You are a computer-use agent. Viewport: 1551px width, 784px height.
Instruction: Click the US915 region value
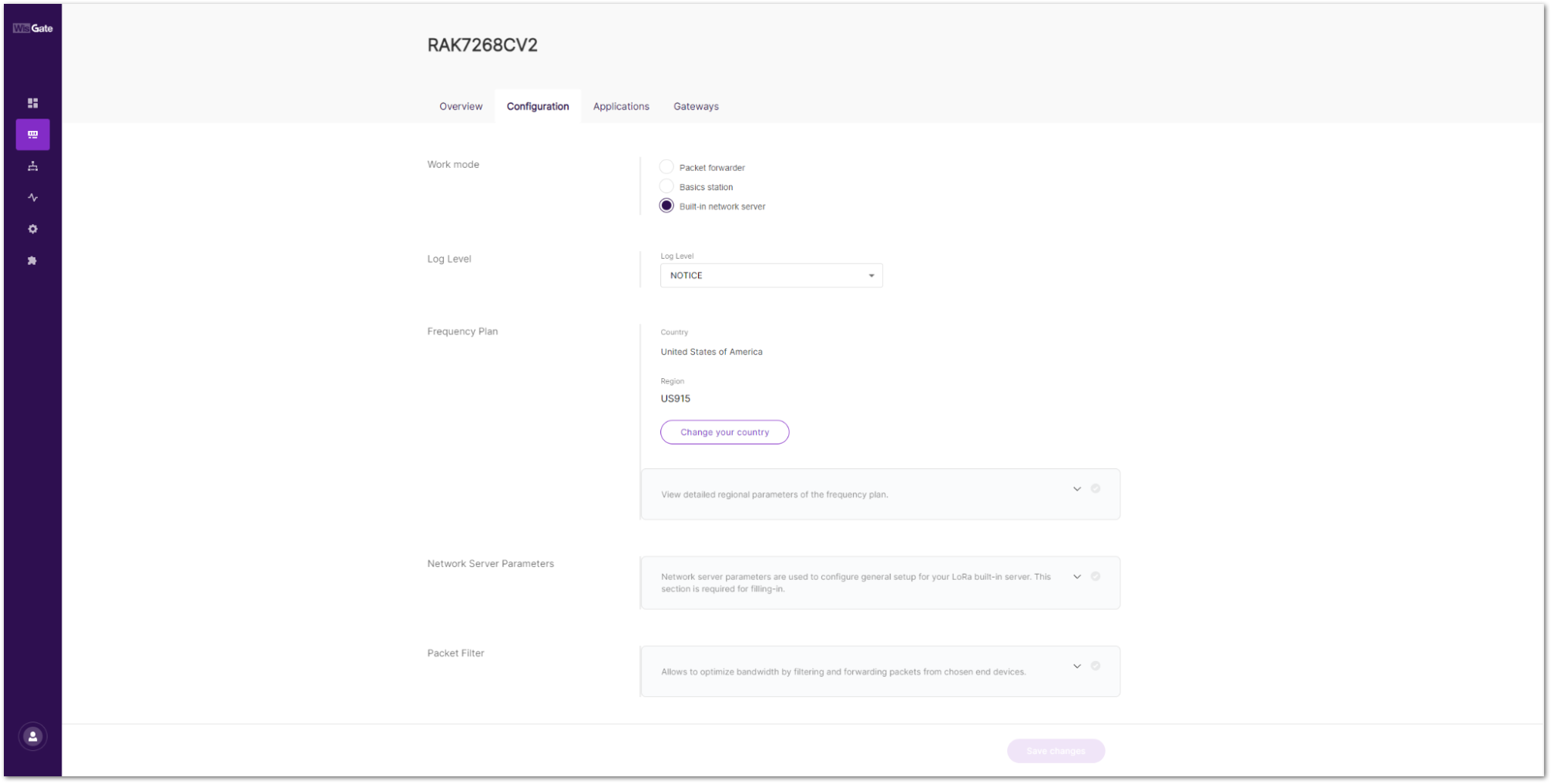tap(675, 399)
